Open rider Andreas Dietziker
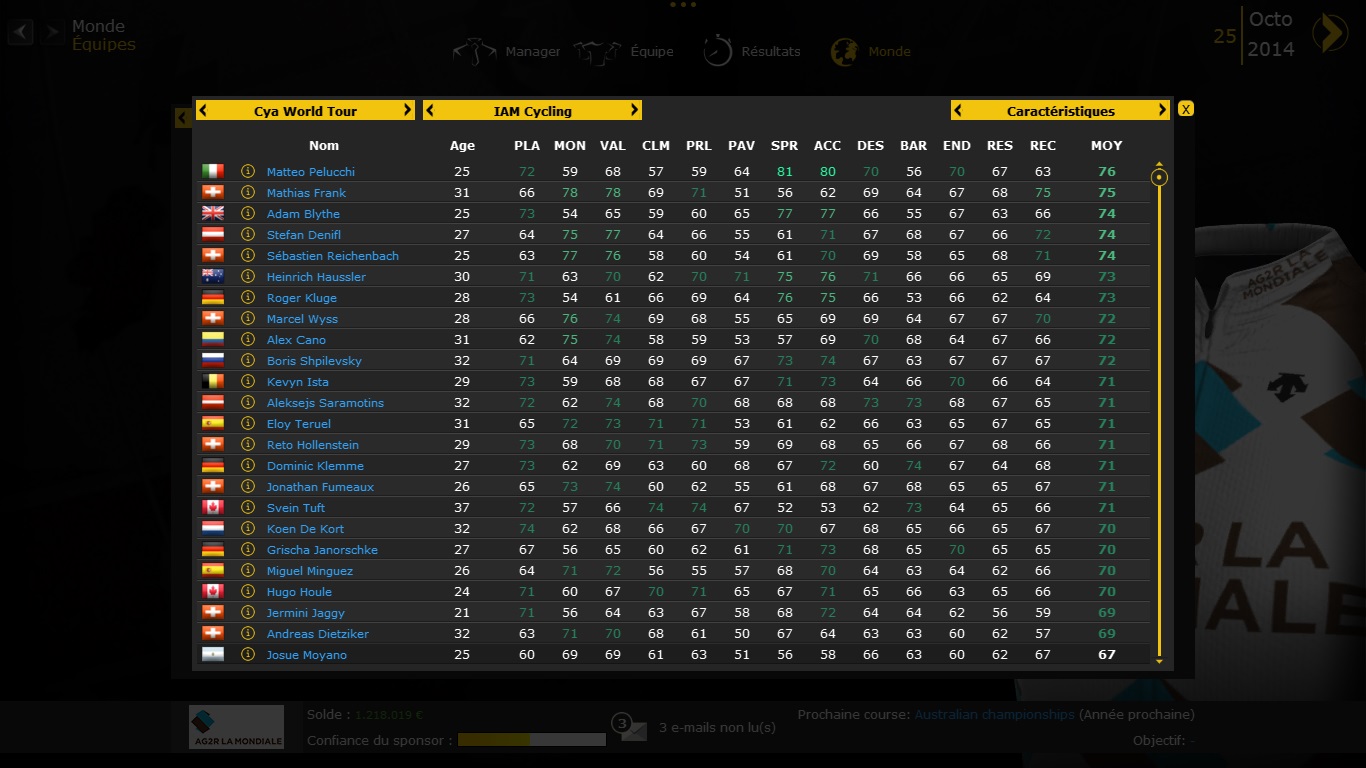This screenshot has width=1366, height=768. [317, 634]
